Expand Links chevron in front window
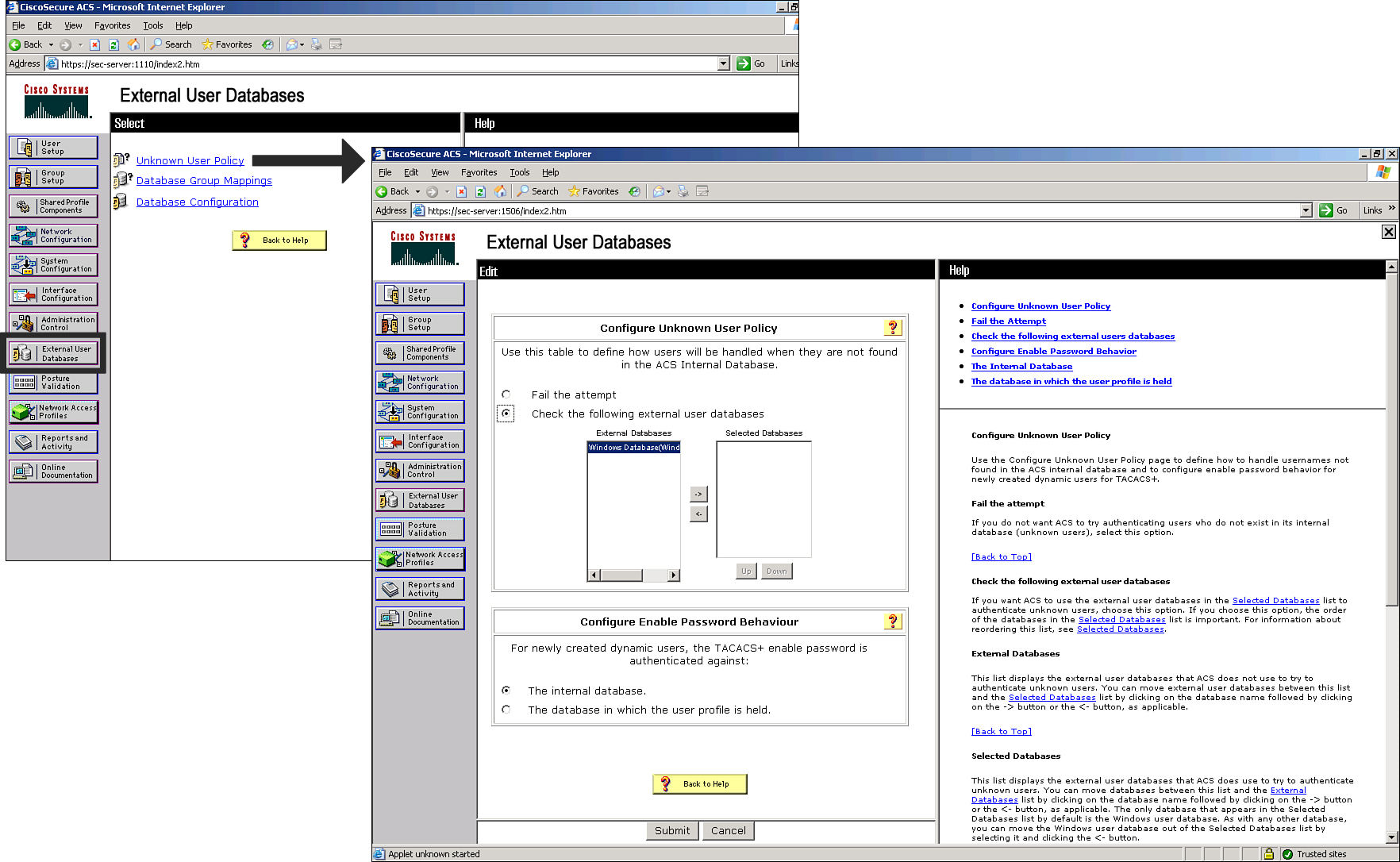Viewport: 1400px width, 862px height. [x=1391, y=209]
